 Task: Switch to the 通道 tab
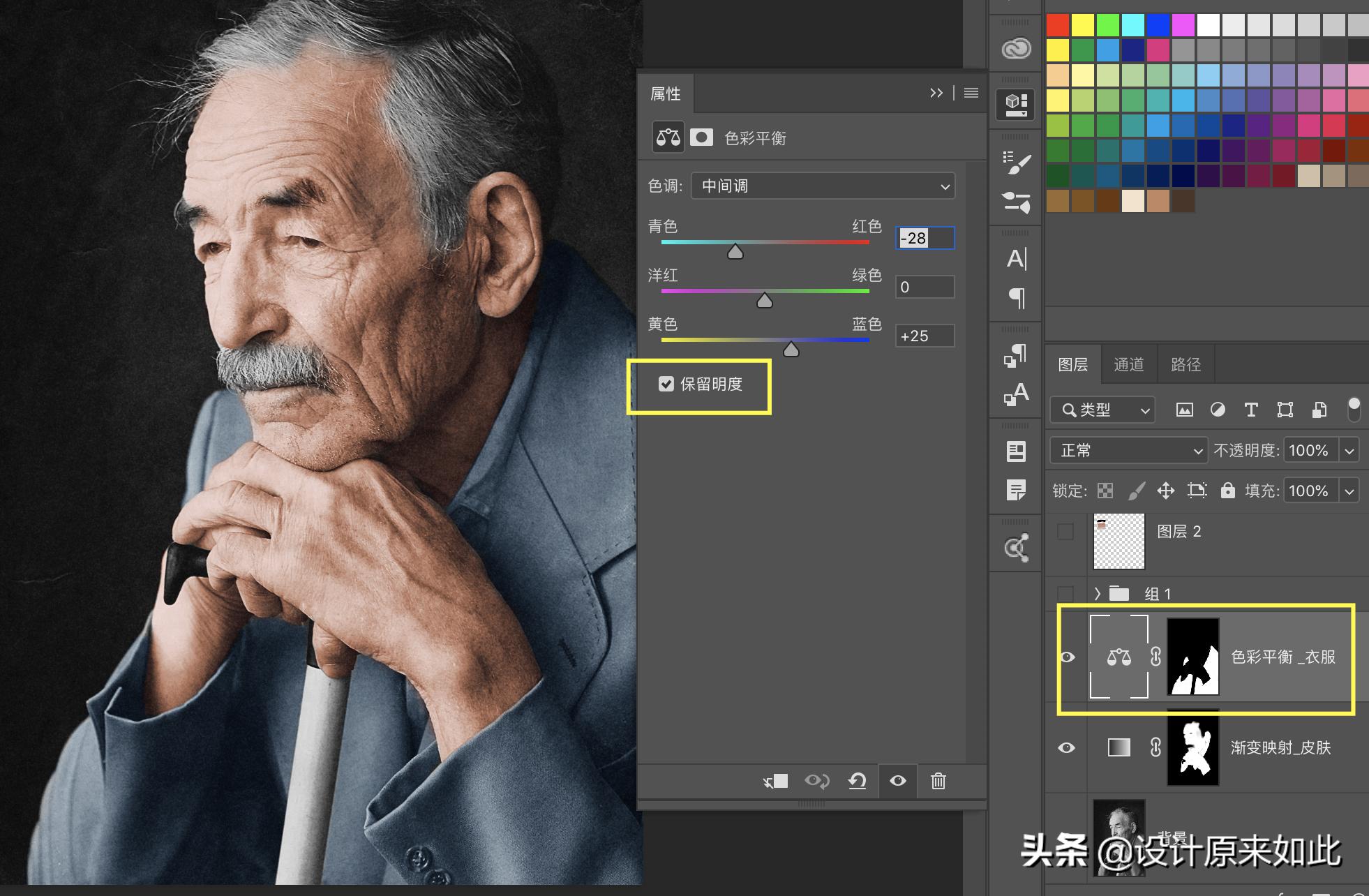click(1129, 364)
